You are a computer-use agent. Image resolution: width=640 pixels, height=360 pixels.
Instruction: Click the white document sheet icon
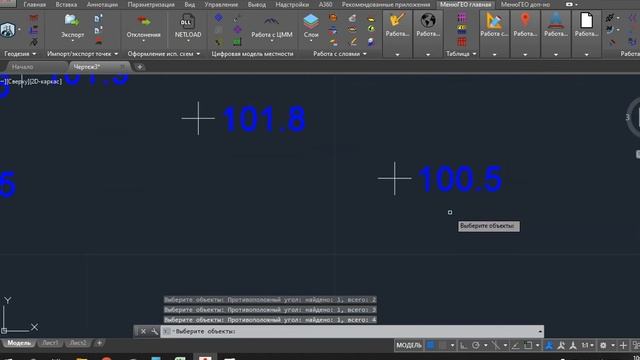click(x=586, y=20)
